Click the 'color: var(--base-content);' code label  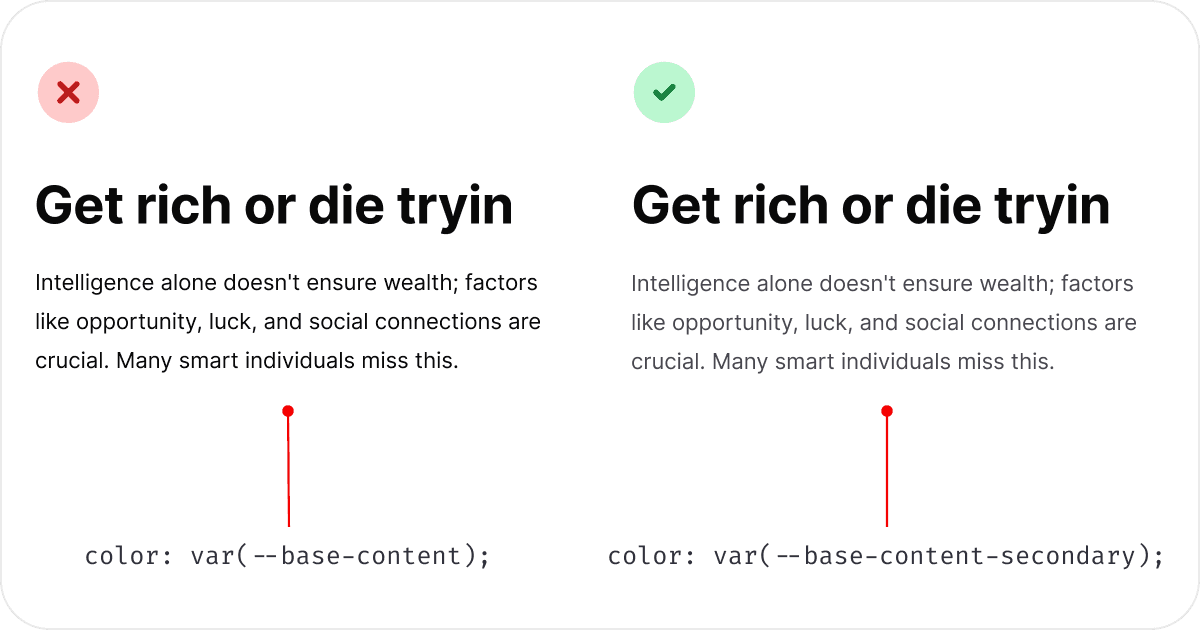[x=288, y=555]
